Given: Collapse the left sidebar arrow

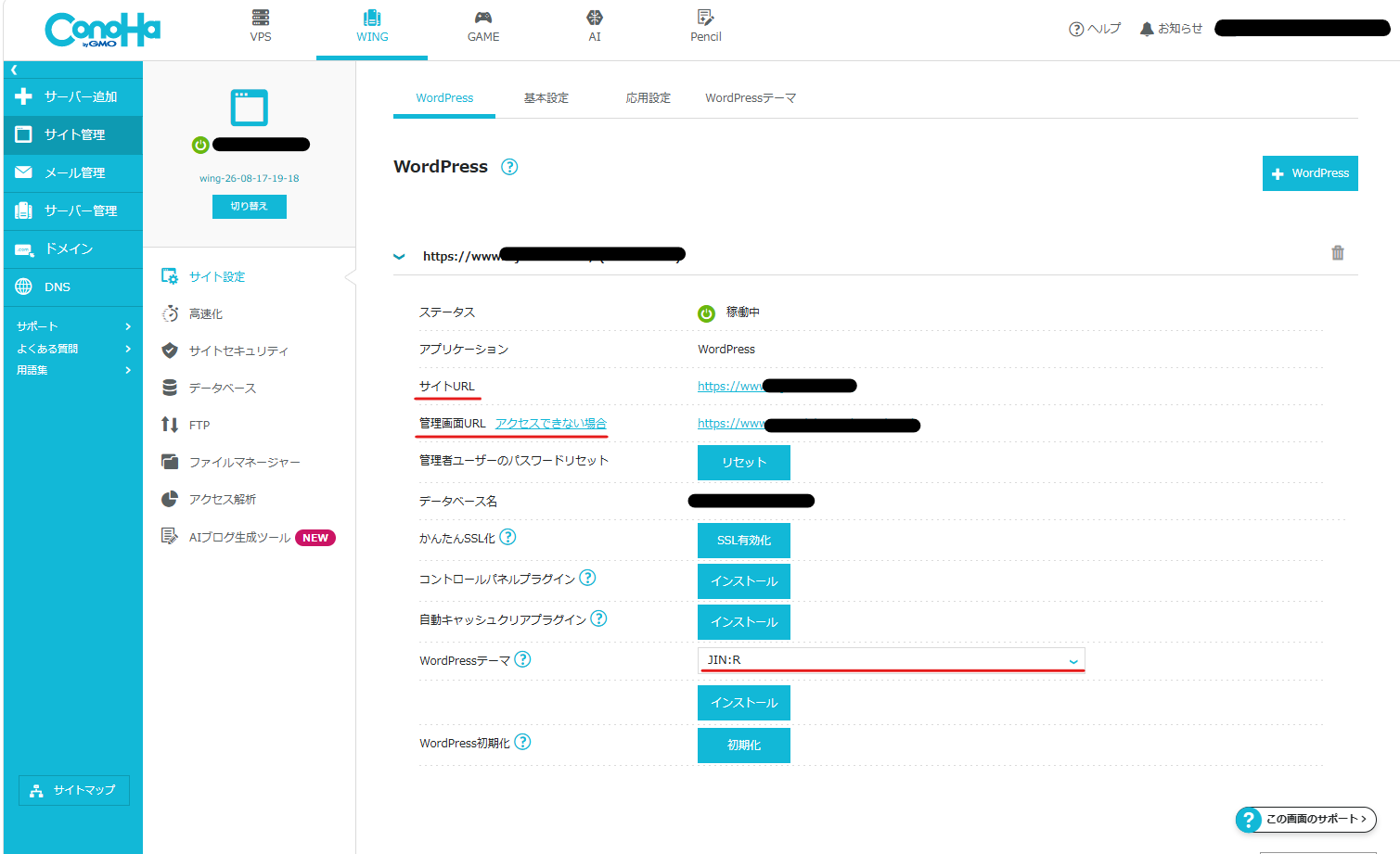Looking at the screenshot, I should tap(14, 70).
